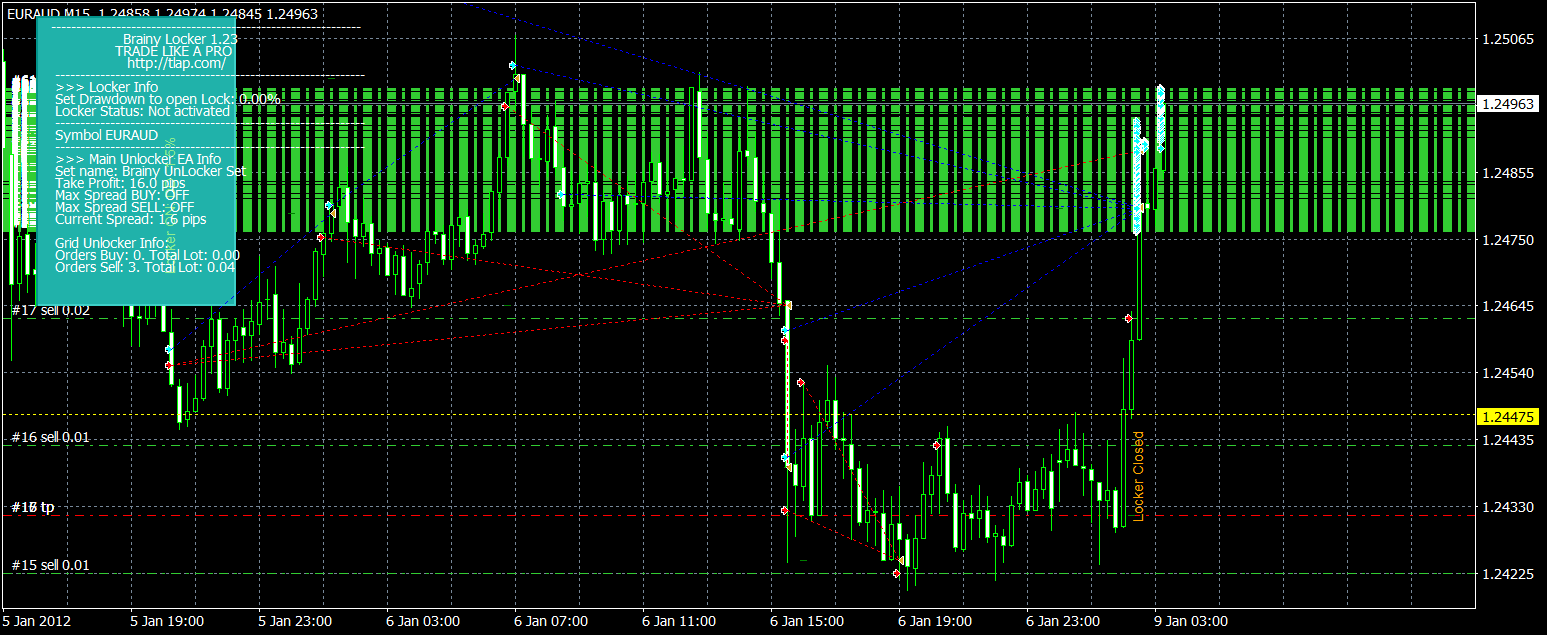Click 'Max Spread BUY: OFF' line
Screen dimensions: 1547x635
122,195
